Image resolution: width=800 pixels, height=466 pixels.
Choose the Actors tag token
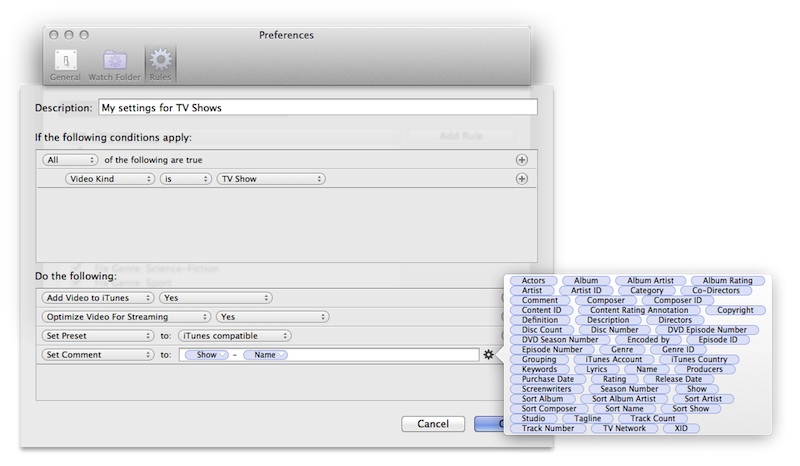pos(535,281)
